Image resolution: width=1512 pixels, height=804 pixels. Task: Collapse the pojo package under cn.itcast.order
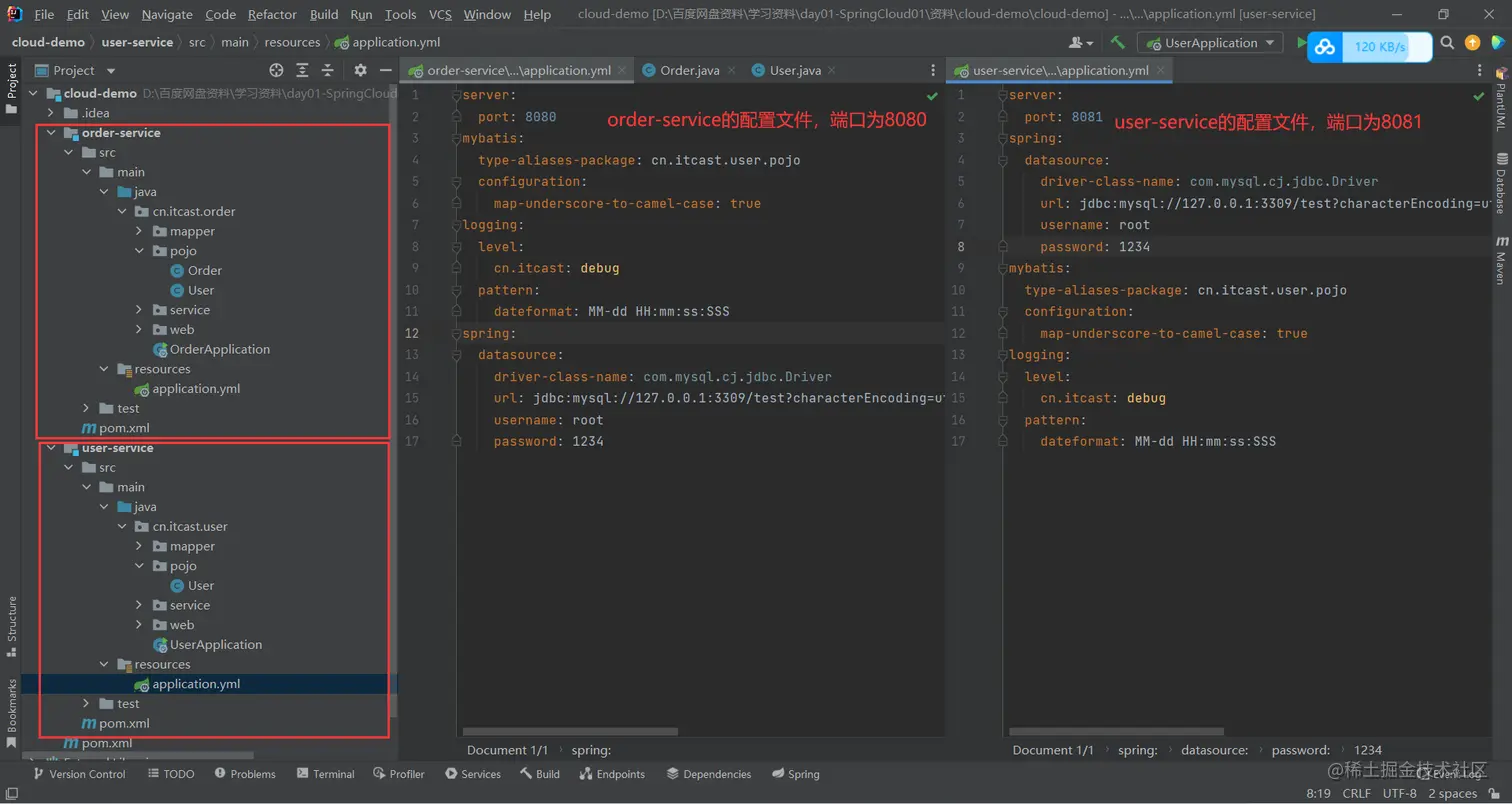point(140,251)
